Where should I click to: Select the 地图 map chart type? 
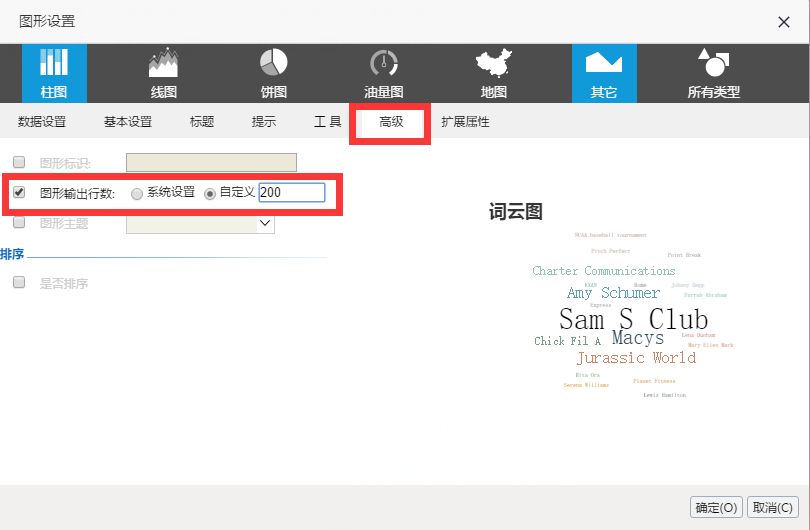click(494, 73)
